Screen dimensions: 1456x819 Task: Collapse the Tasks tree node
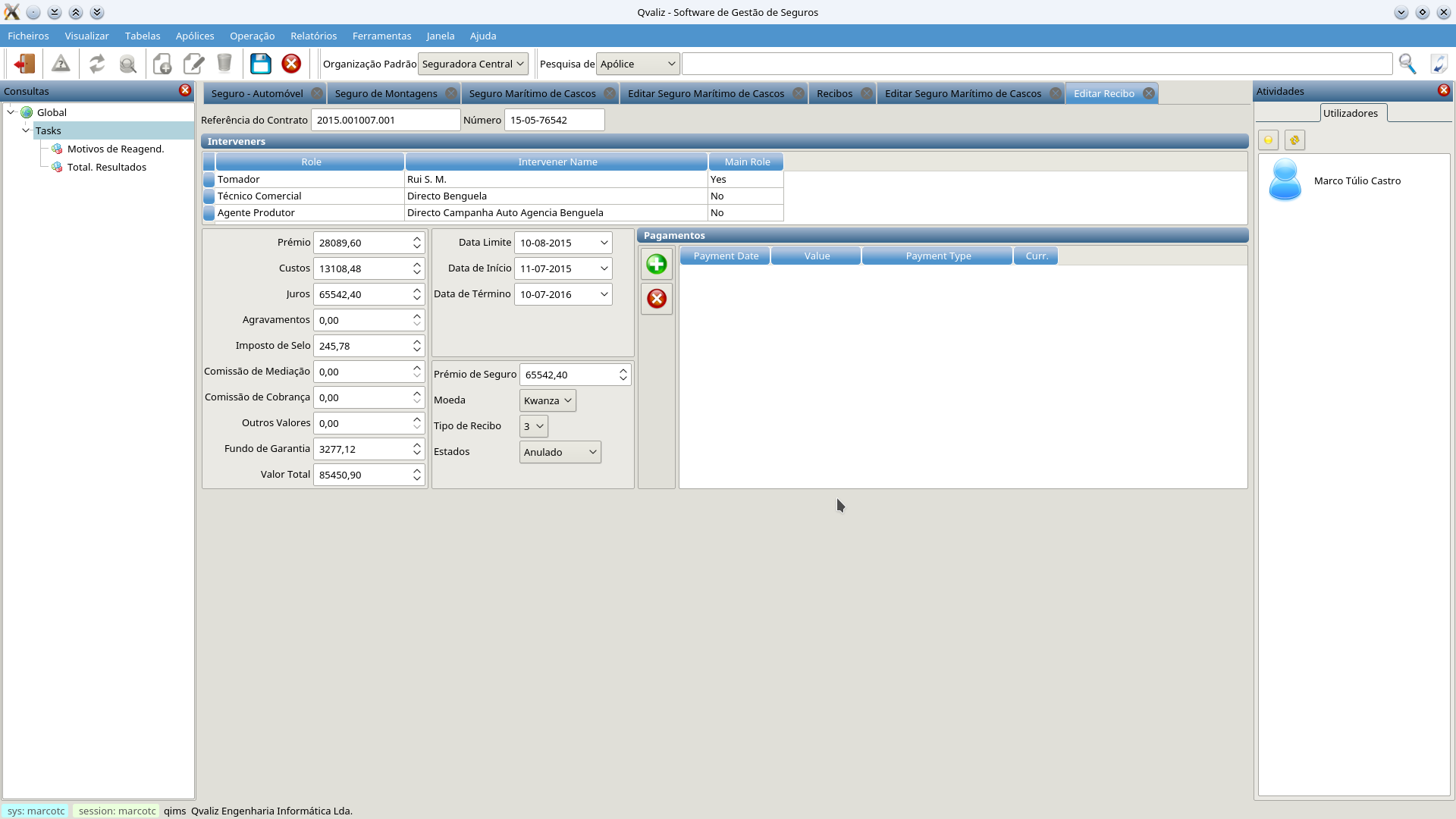pos(26,130)
